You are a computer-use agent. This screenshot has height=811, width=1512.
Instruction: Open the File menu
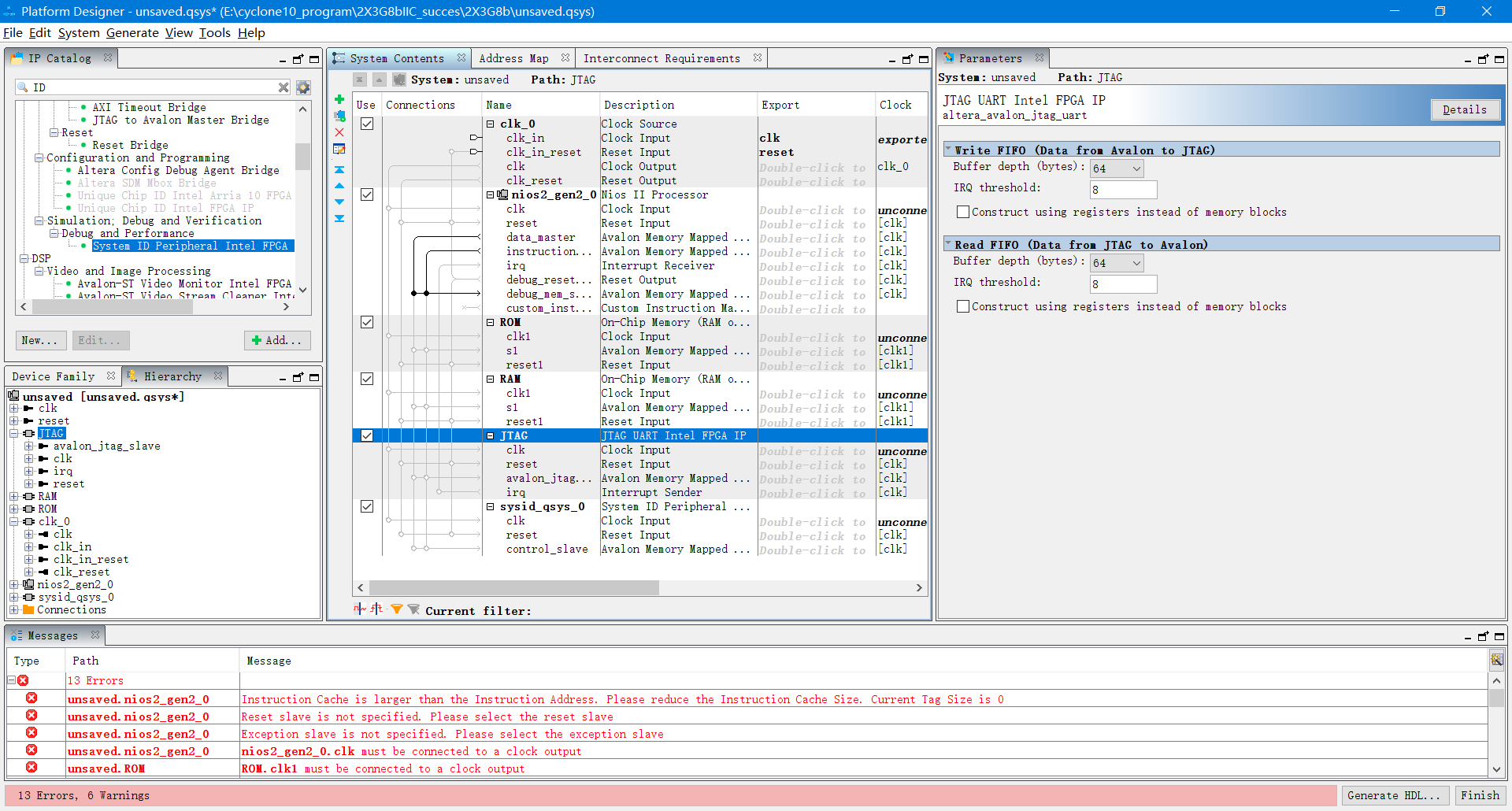coord(13,32)
